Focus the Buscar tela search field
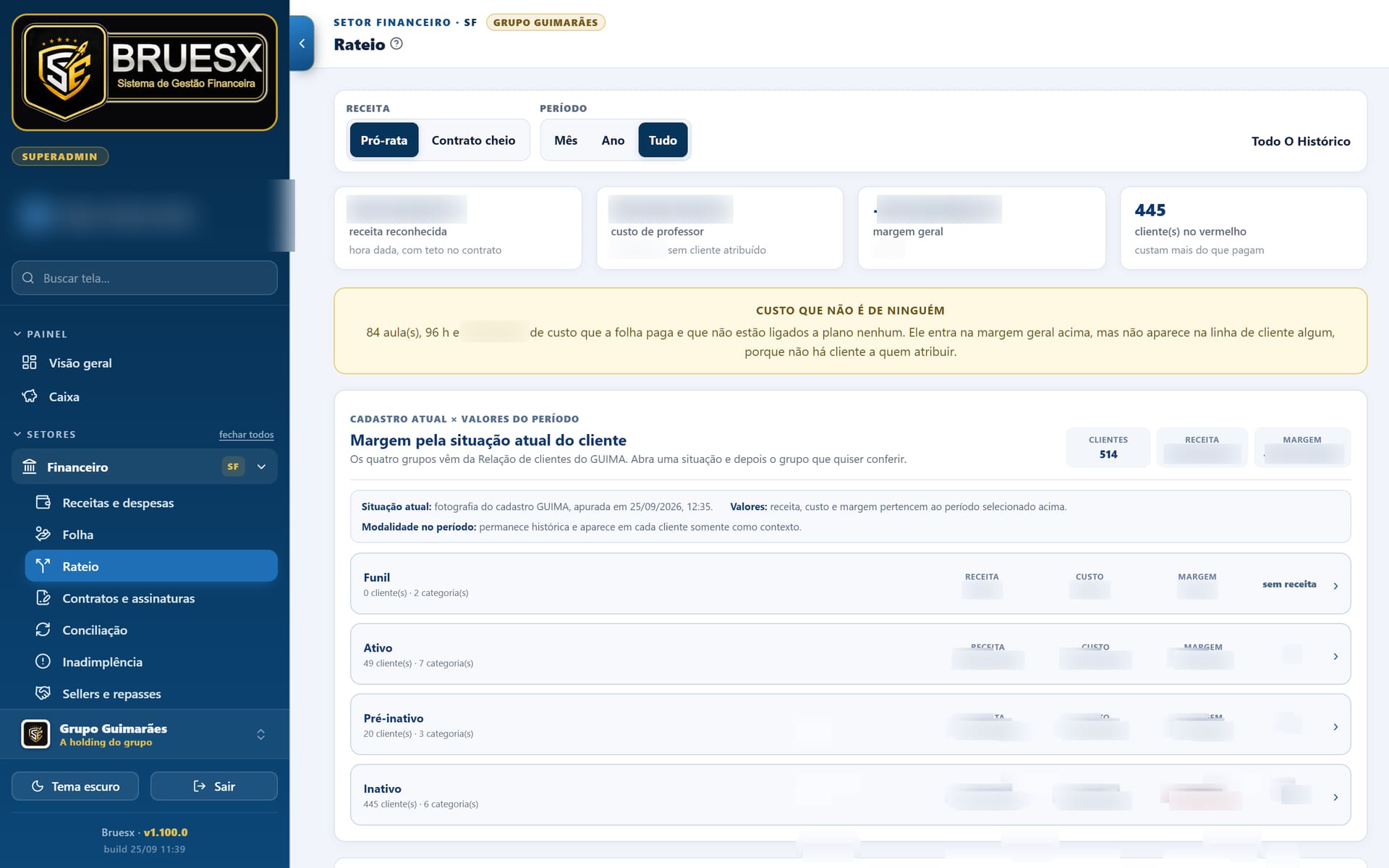Screen dimensions: 1389x868 pyautogui.click(x=145, y=278)
